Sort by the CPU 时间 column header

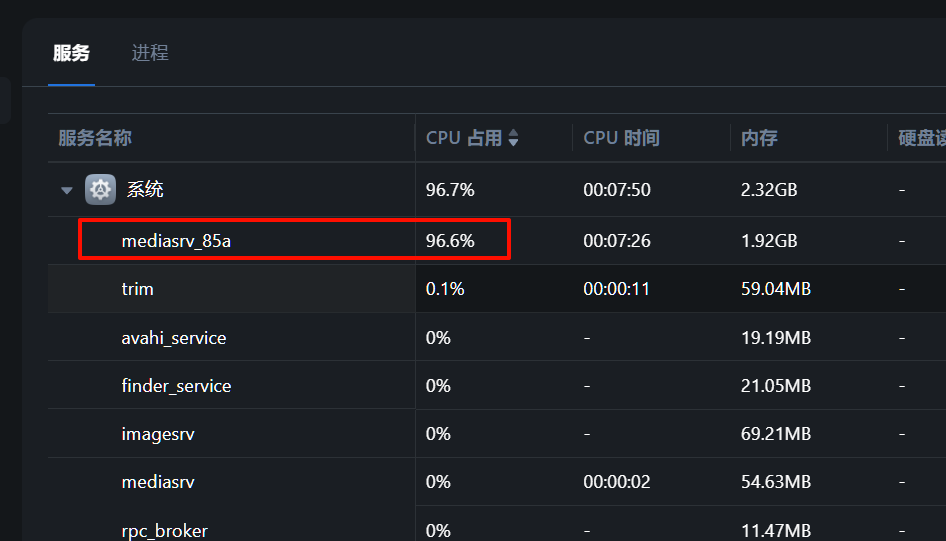coord(621,139)
